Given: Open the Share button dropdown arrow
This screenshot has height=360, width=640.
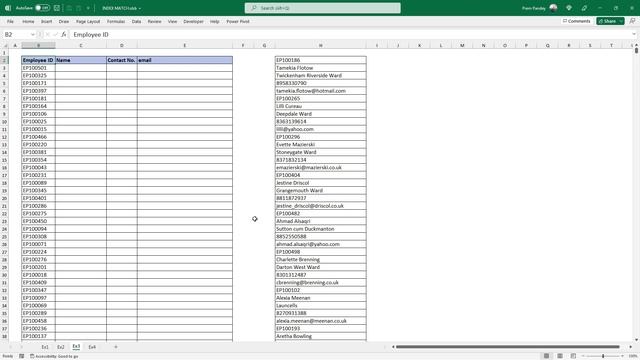Looking at the screenshot, I should pyautogui.click(x=621, y=21).
